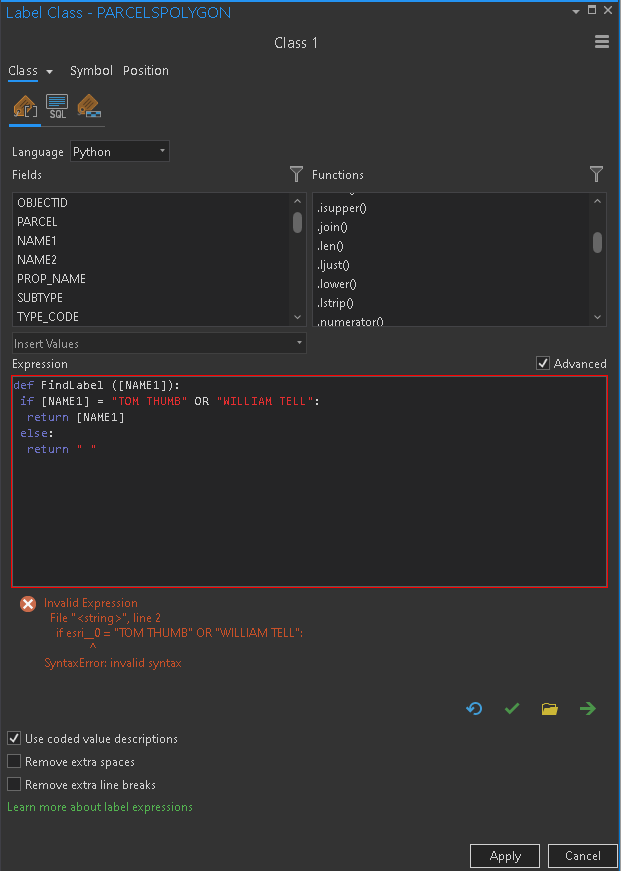
Task: Open Learn more about label expressions link
Action: click(x=100, y=807)
